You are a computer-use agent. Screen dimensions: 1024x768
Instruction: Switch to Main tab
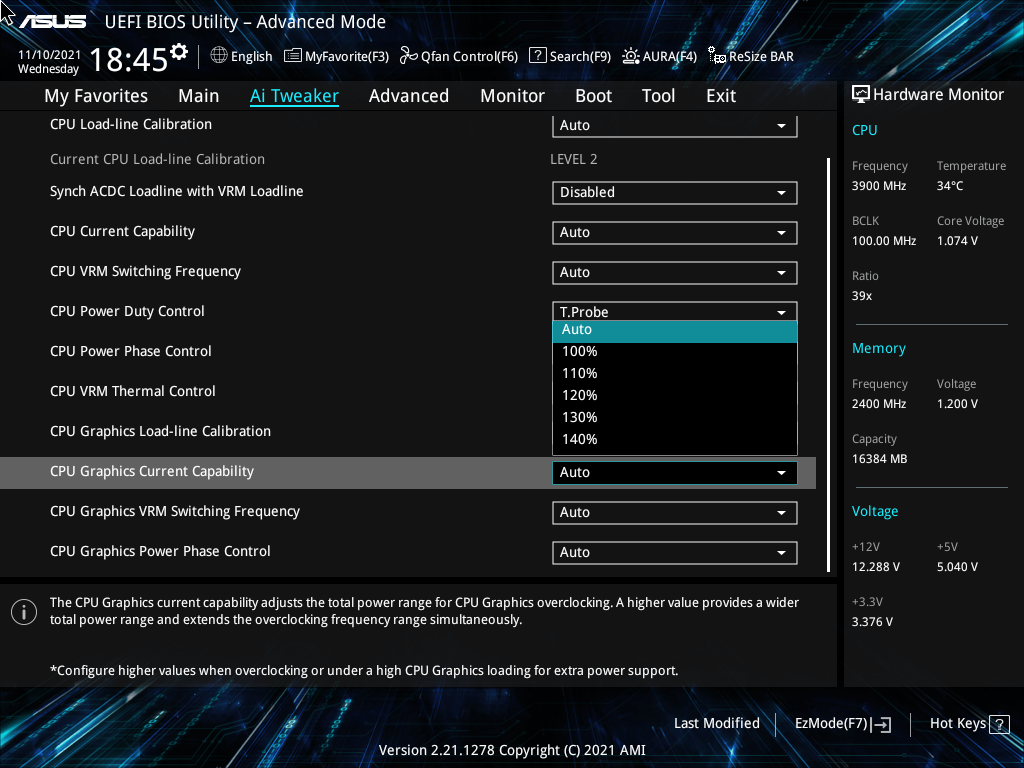199,96
